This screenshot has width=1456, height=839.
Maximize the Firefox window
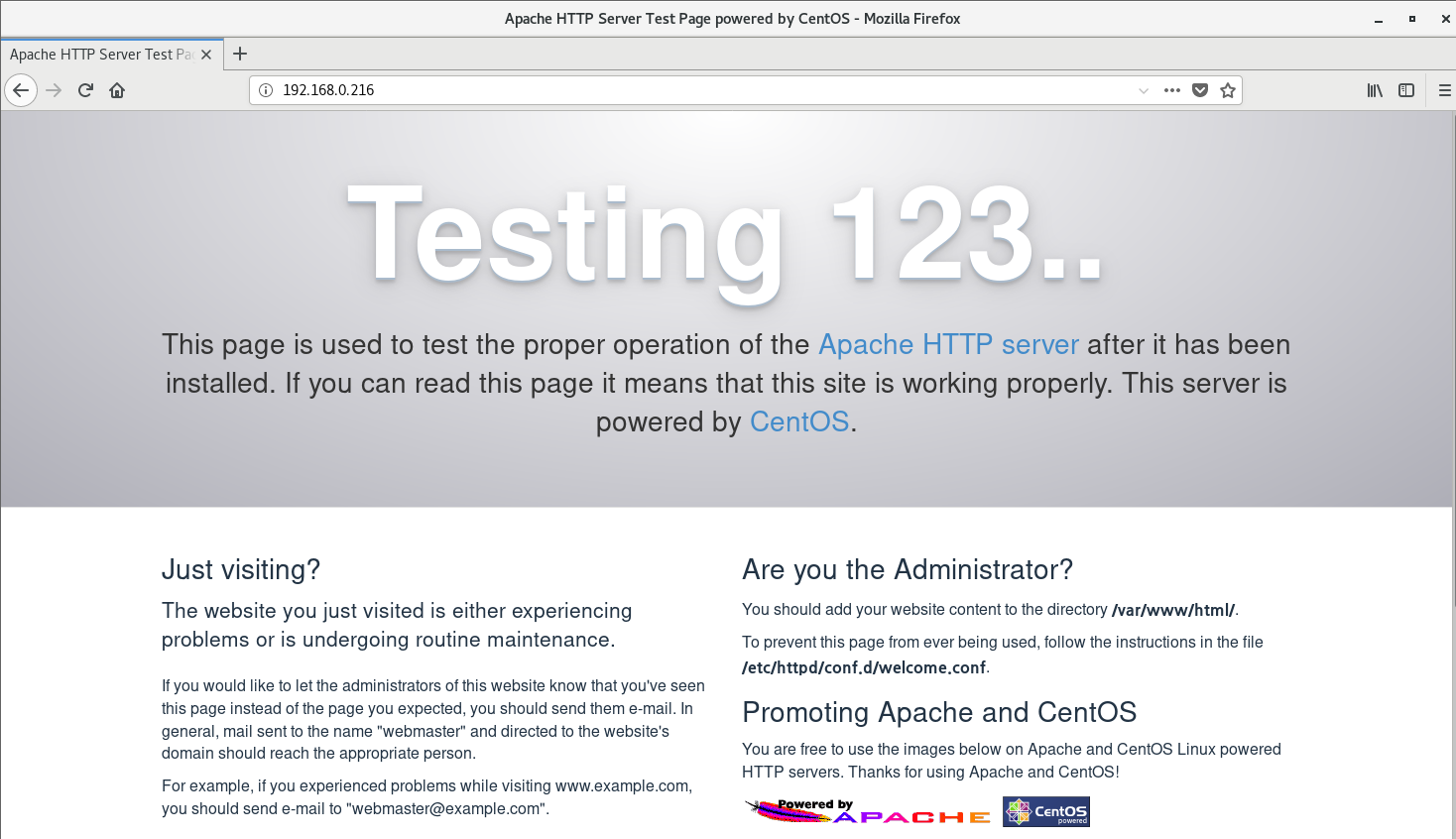tap(1412, 19)
